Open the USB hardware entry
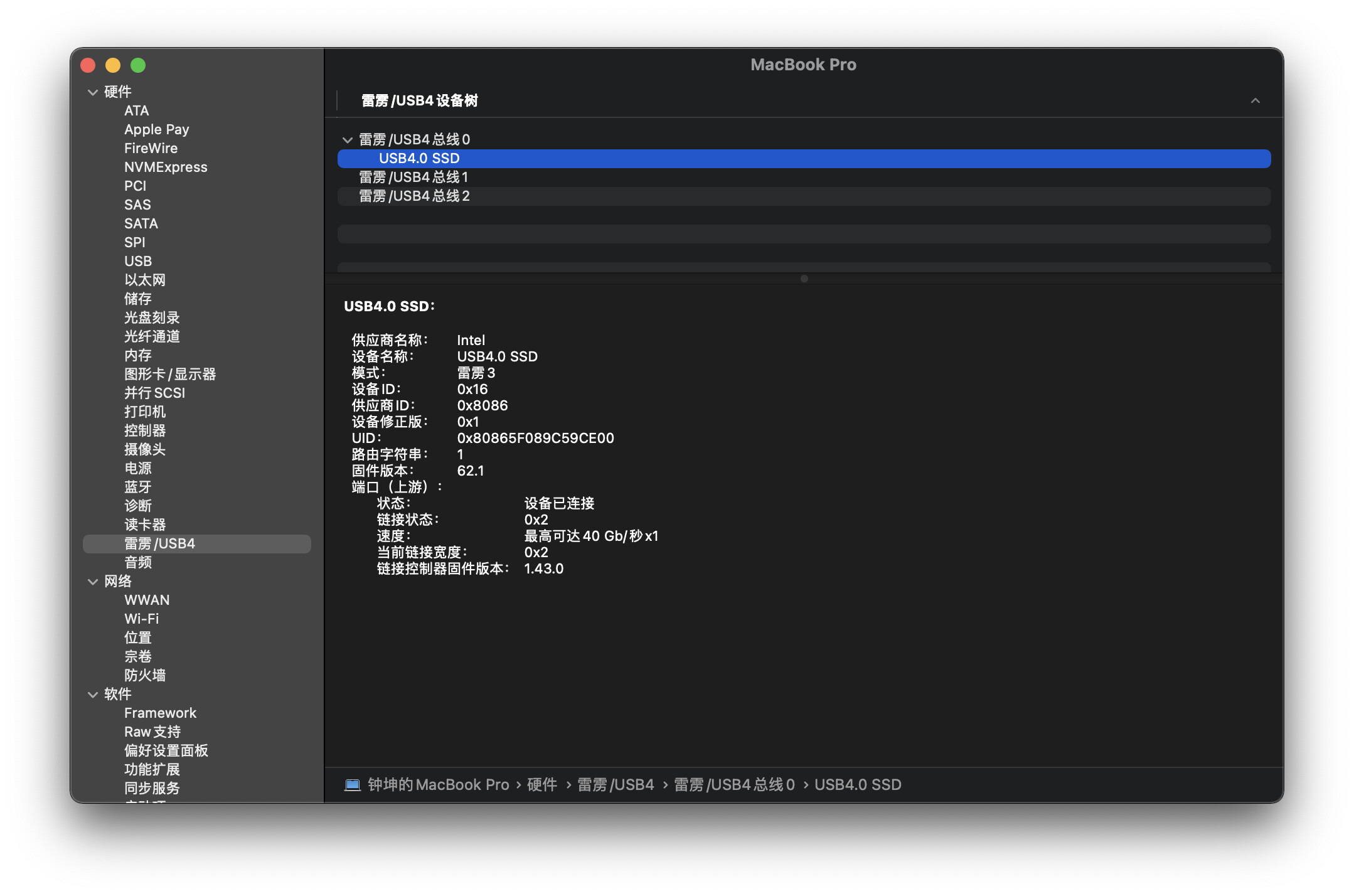The image size is (1354, 896). [138, 262]
